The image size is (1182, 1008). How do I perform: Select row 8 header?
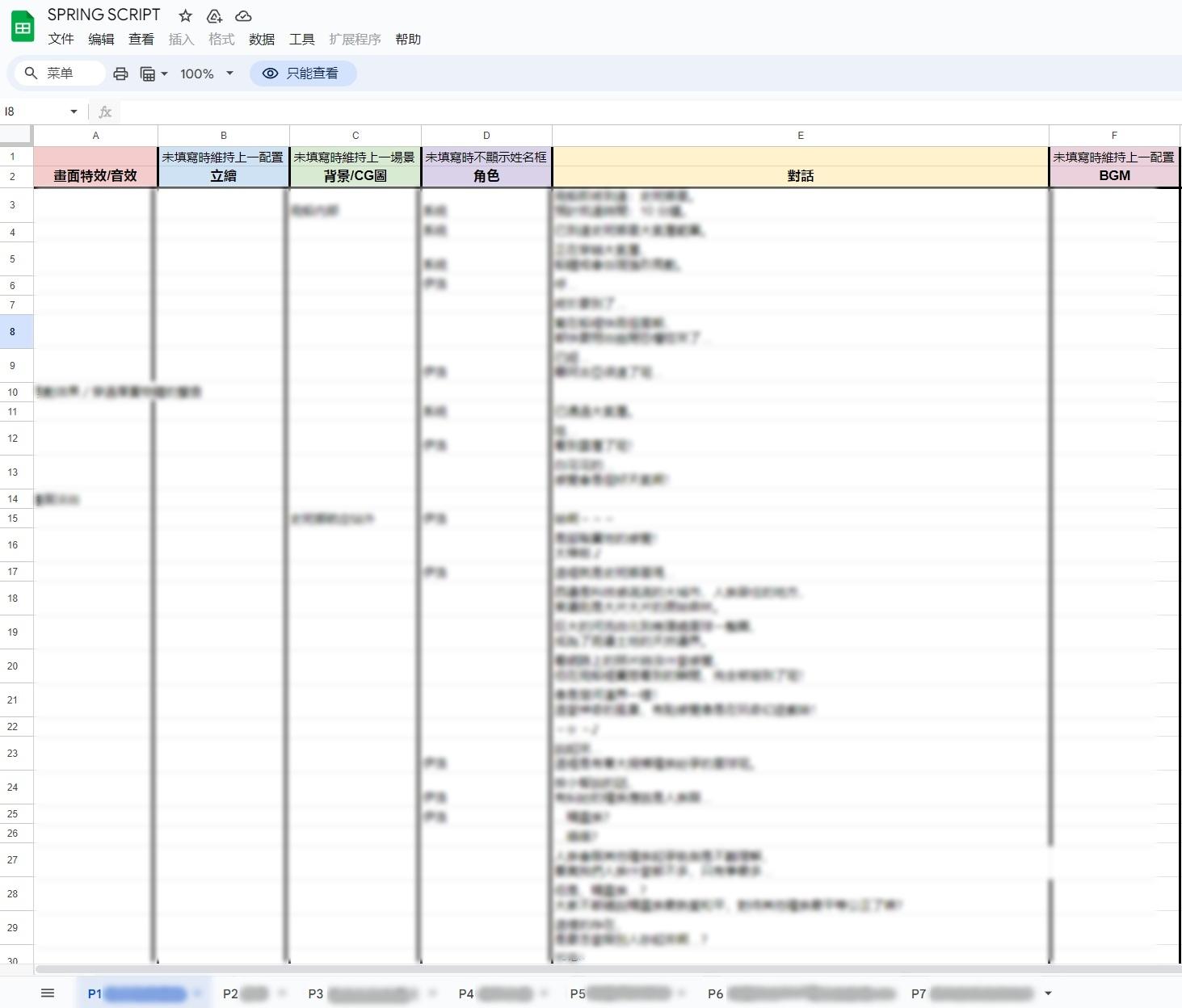12,332
